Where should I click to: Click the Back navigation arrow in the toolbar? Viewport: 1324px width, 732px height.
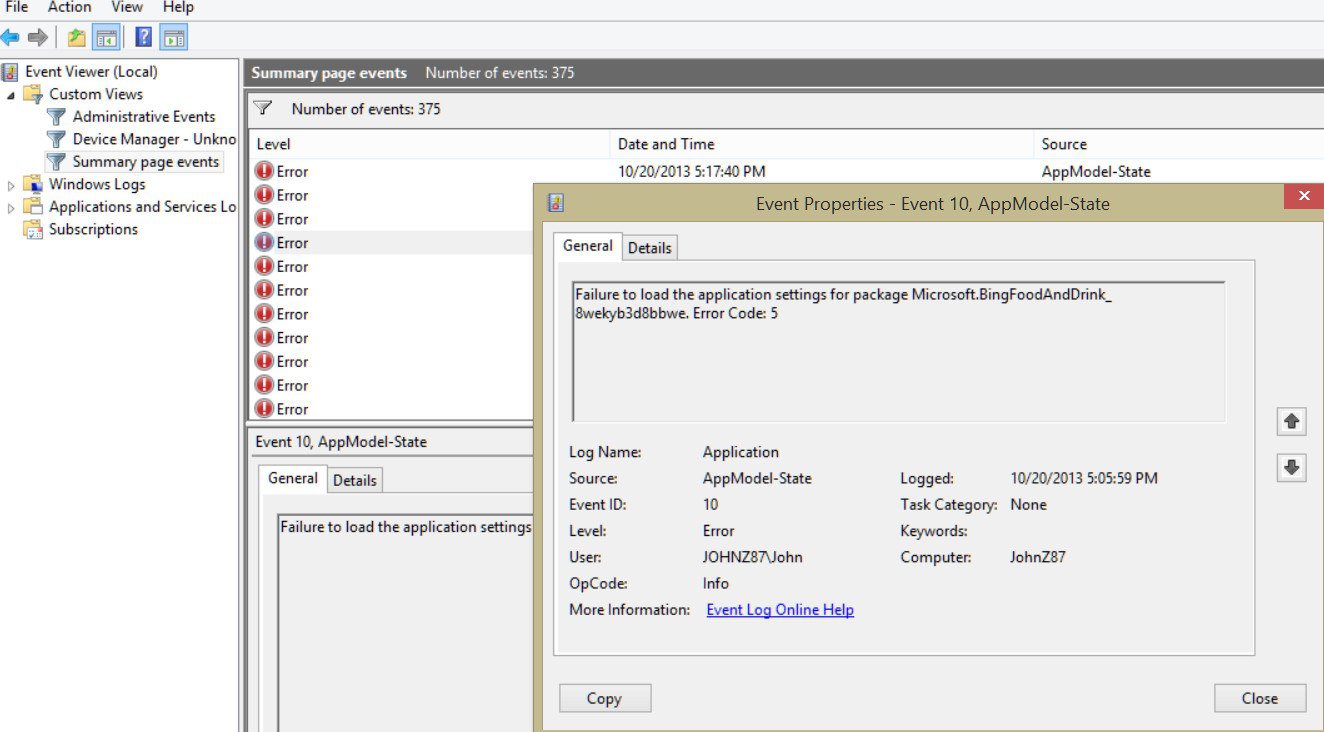pos(11,37)
